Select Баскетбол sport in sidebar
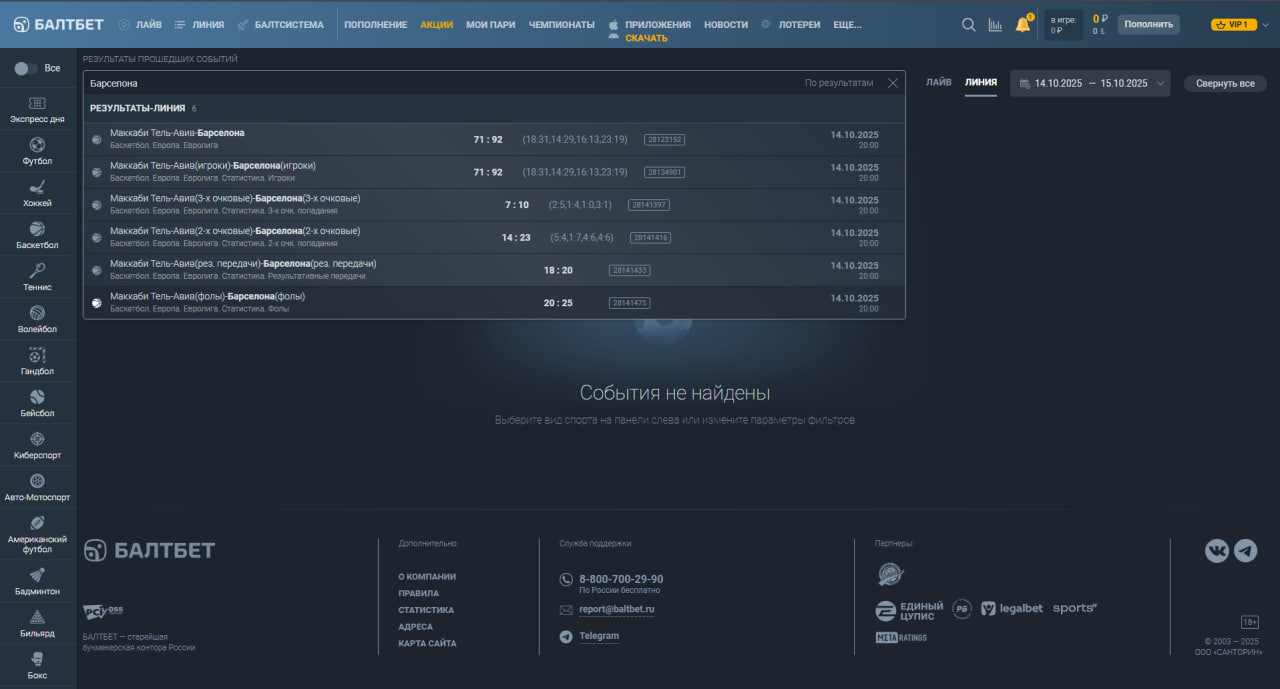The height and width of the screenshot is (689, 1280). [37, 236]
